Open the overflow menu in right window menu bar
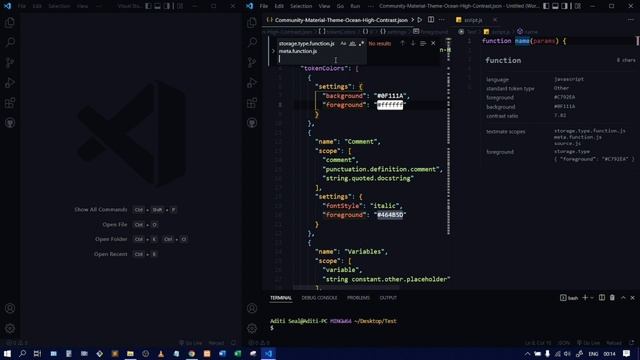 click(371, 6)
